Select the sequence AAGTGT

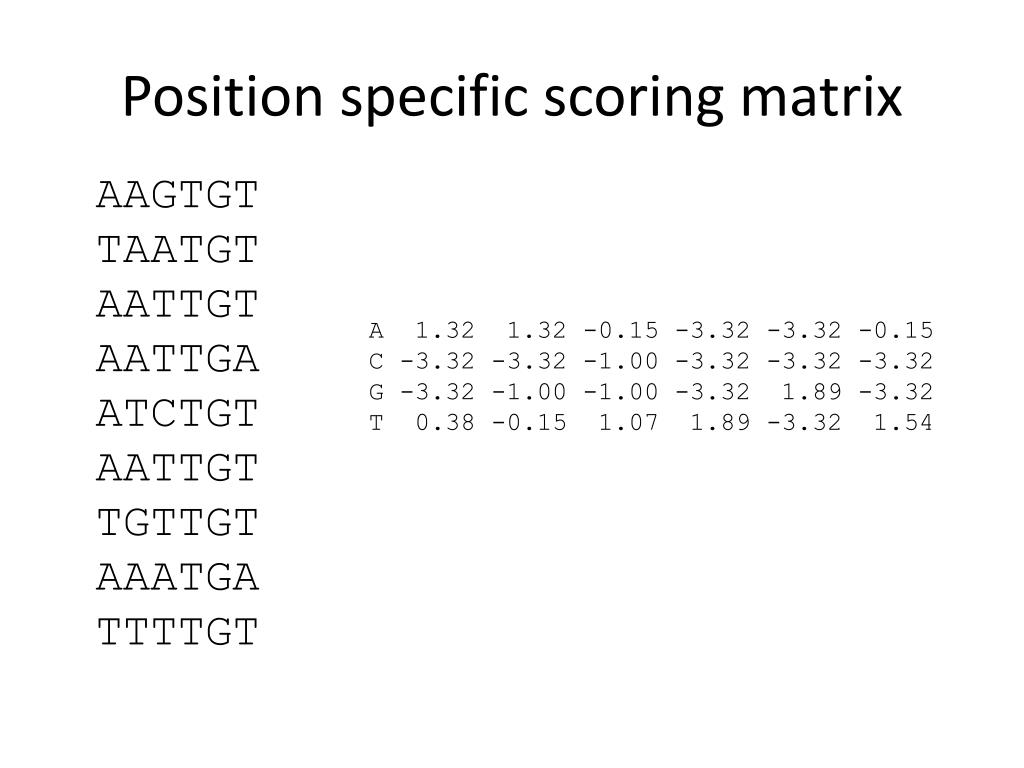tap(178, 195)
